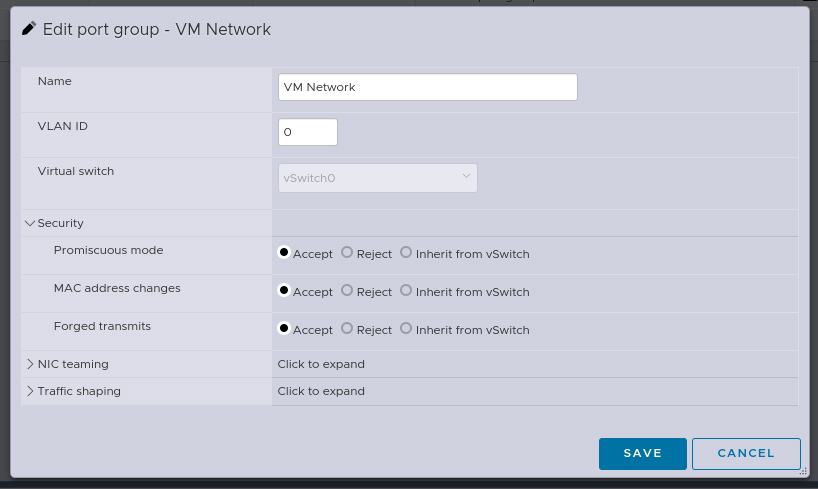Screen dimensions: 818x489
Task: Select Reject for Promiscuous mode
Action: [347, 253]
